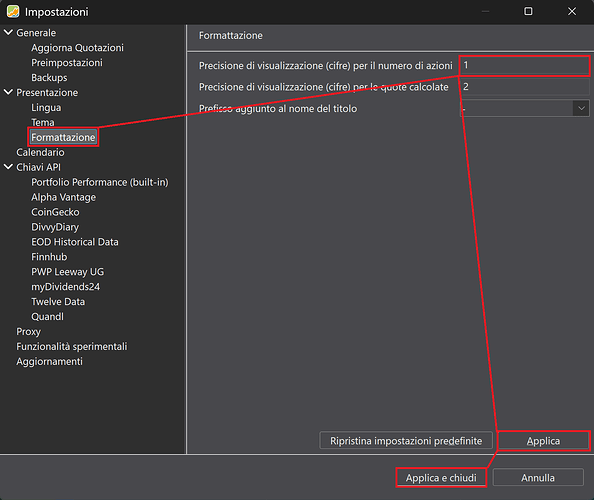Confirm with Applica e chiudi
The height and width of the screenshot is (500, 594).
[441, 478]
